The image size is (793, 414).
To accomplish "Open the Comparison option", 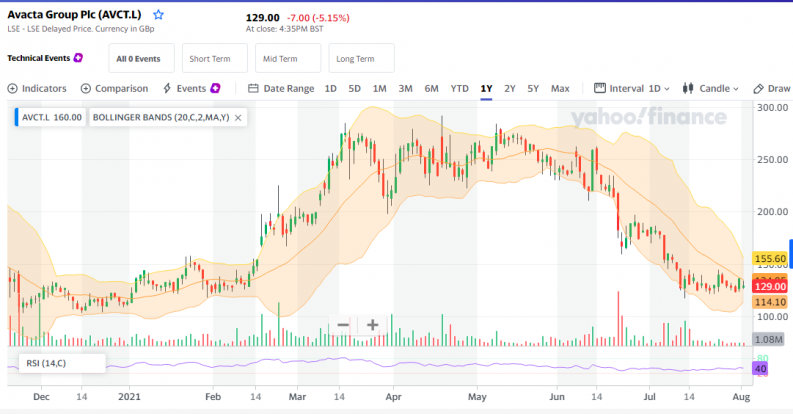I will (114, 88).
